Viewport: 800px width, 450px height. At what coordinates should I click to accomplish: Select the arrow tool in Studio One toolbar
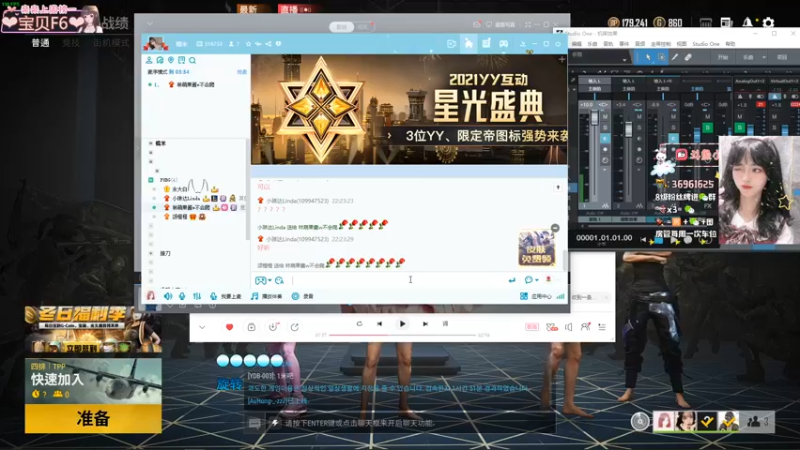[x=648, y=57]
